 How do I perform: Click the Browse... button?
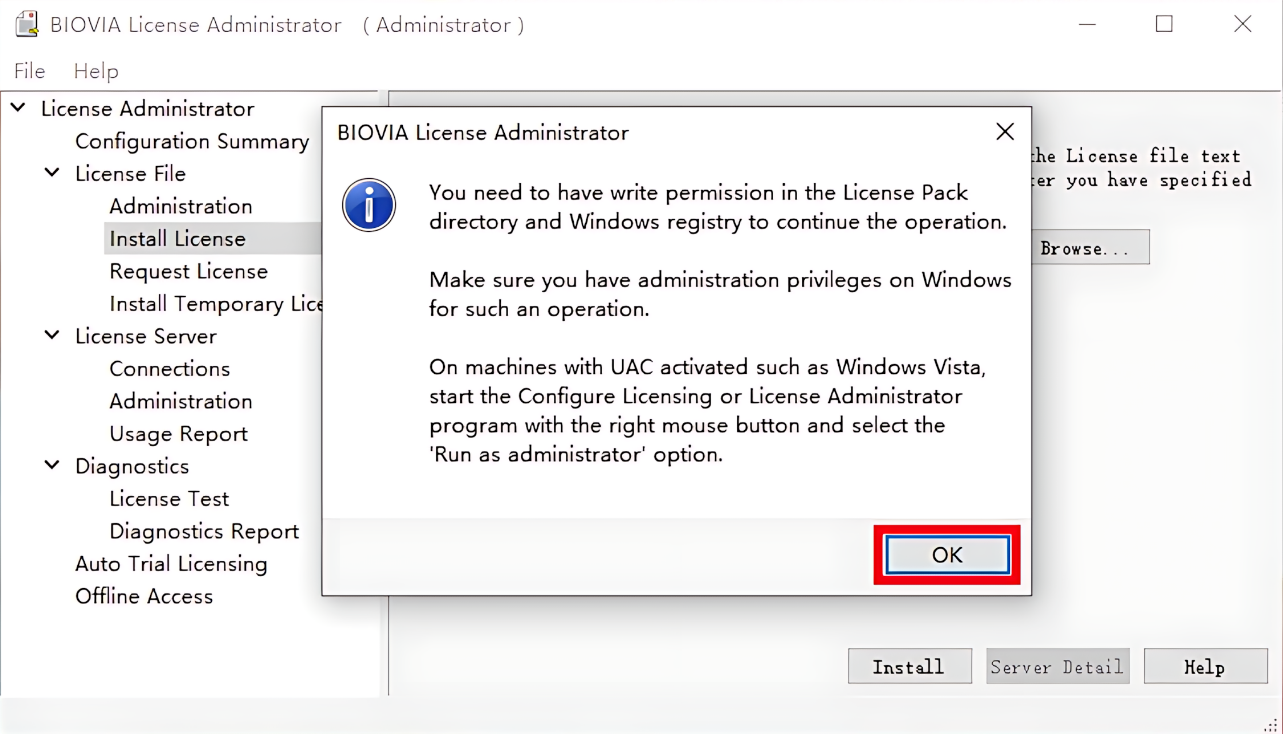click(1085, 248)
